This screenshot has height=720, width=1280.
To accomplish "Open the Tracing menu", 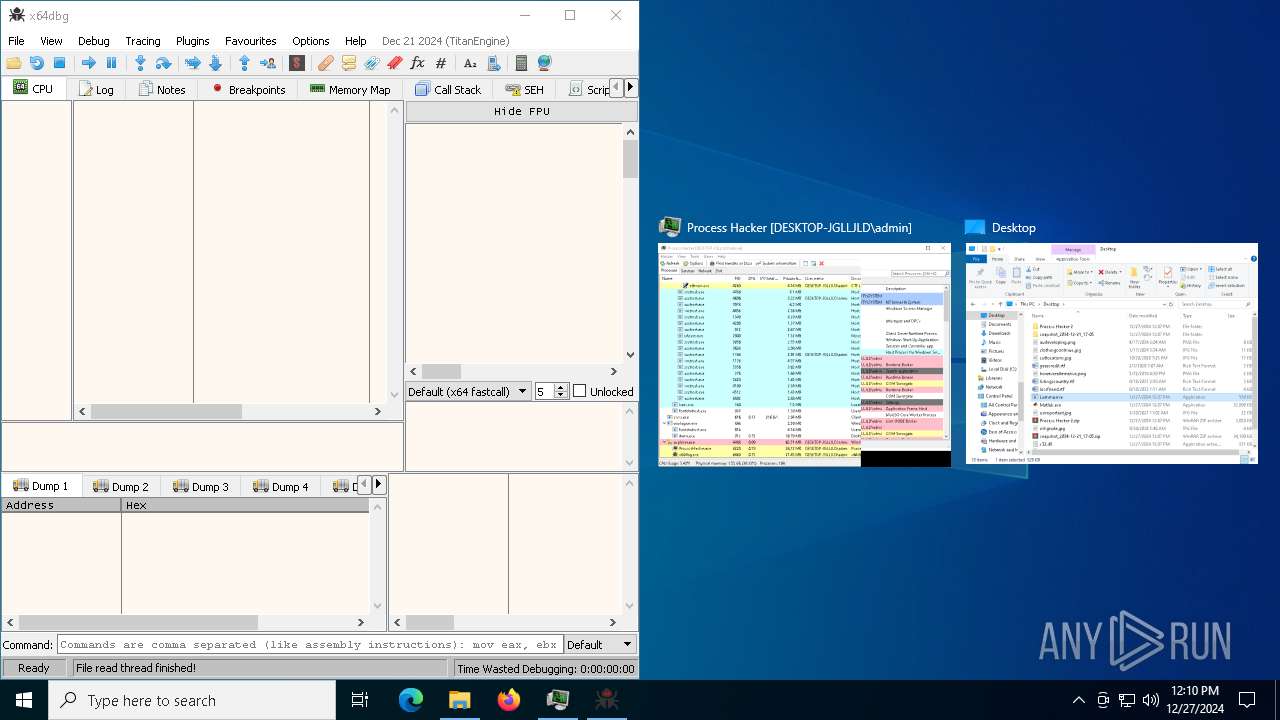I will coord(143,41).
